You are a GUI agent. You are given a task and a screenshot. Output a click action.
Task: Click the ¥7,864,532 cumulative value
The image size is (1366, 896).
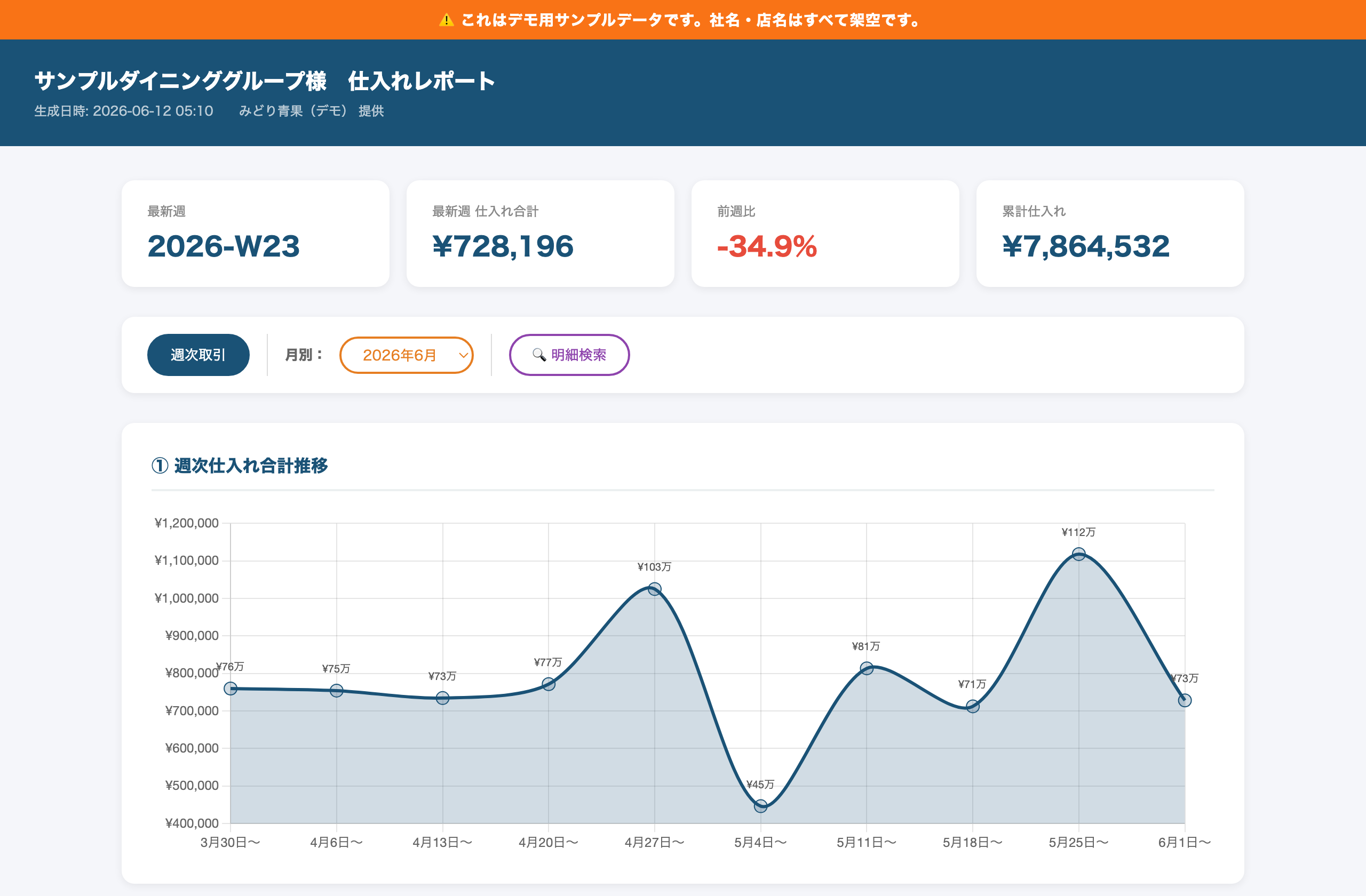click(1086, 246)
